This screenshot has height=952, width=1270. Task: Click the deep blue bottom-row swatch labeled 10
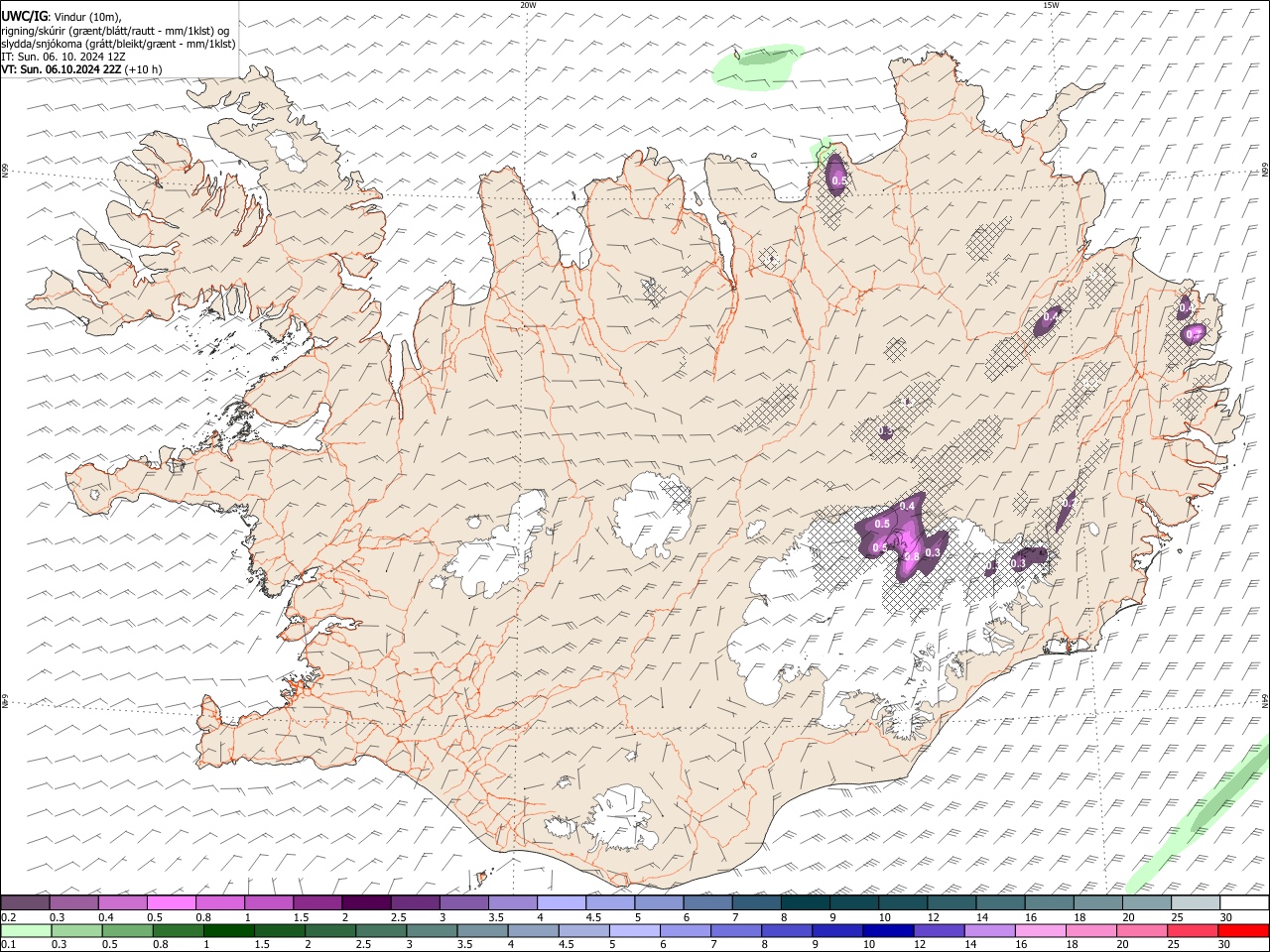pos(888,931)
